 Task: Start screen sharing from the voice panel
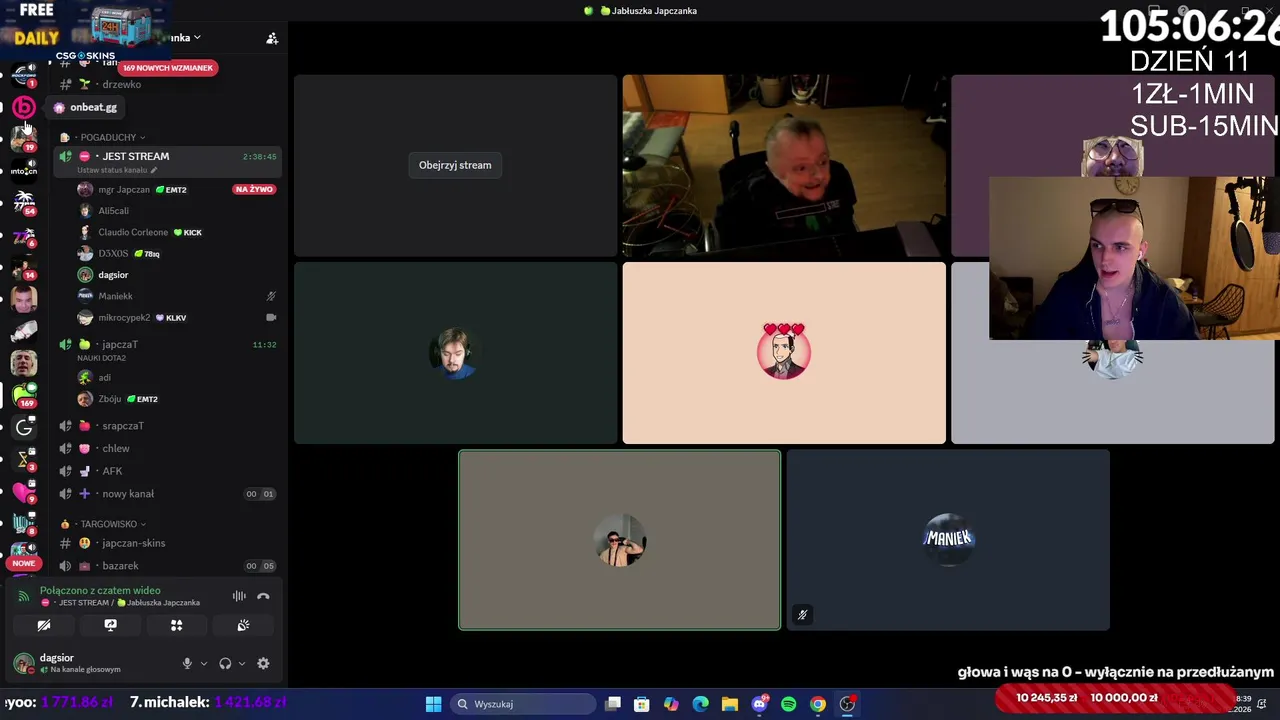tap(110, 625)
